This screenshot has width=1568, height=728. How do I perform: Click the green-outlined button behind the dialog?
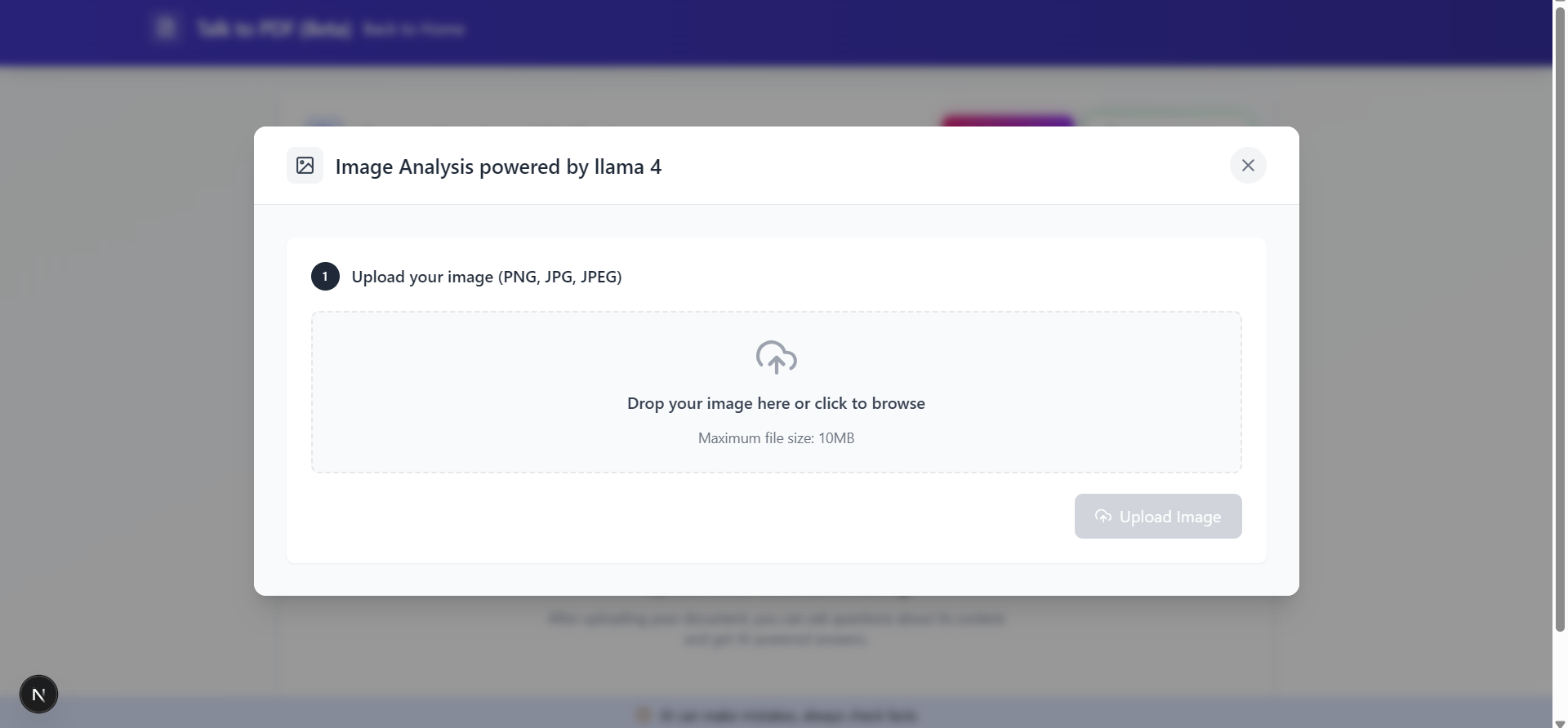coord(1169,120)
